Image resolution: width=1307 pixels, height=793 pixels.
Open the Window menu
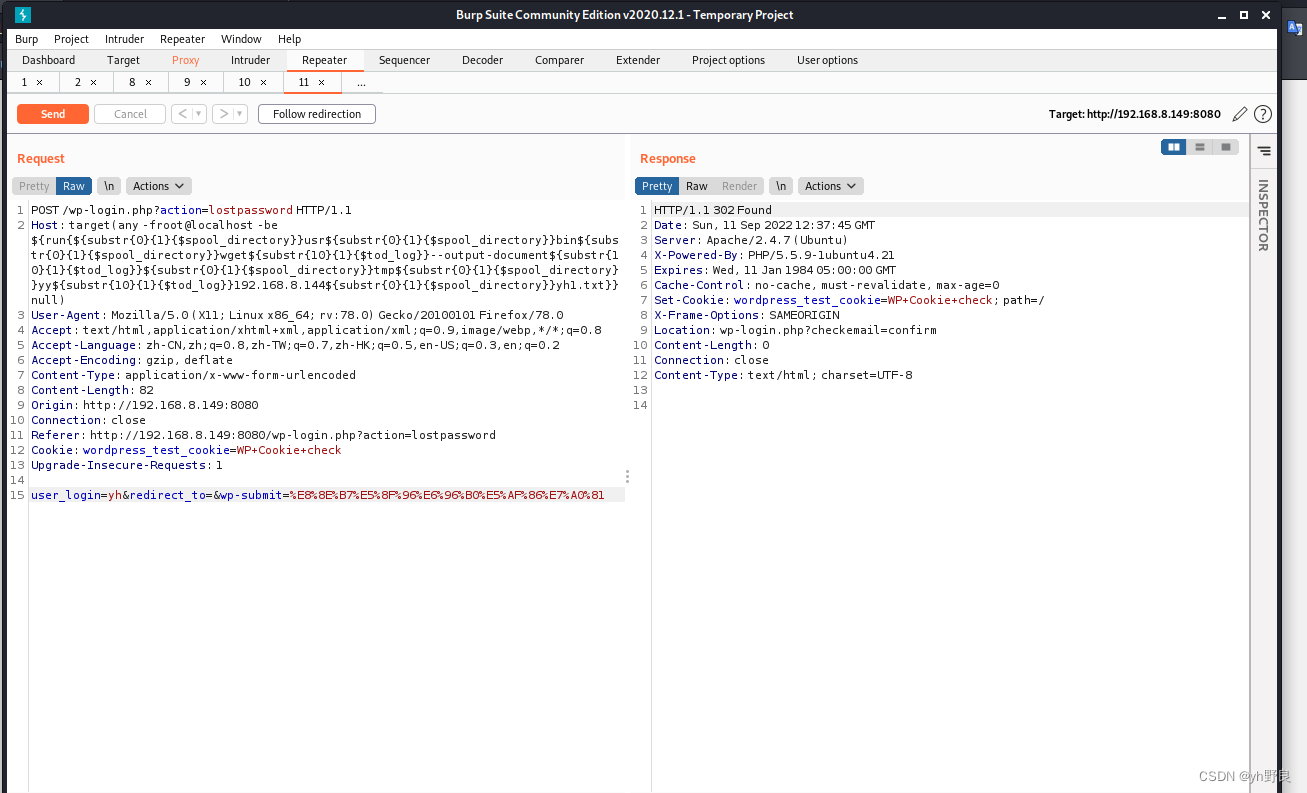pos(241,39)
